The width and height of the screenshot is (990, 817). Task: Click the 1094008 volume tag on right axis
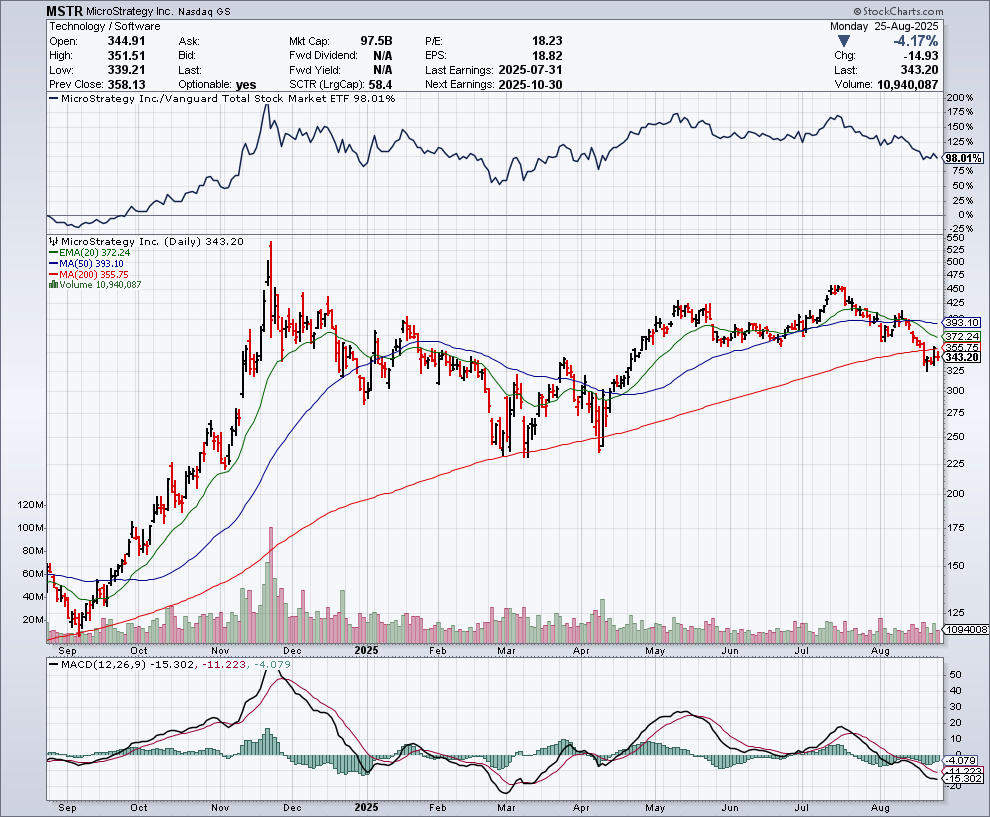[x=966, y=629]
